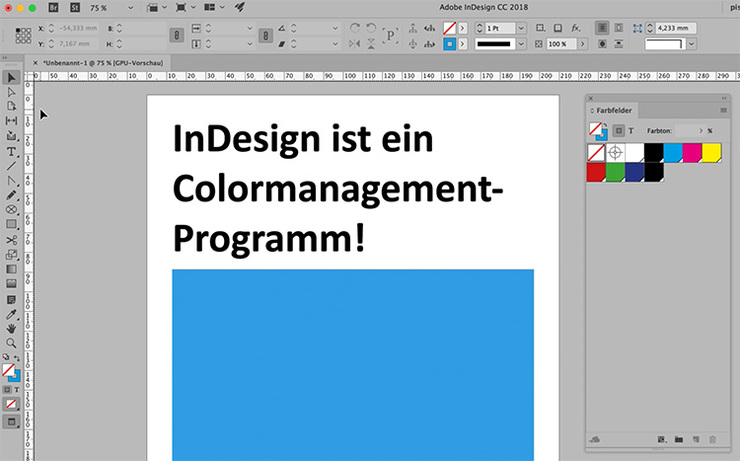Viewport: 740px width, 461px height.
Task: Click the new color group folder button
Action: click(x=679, y=439)
